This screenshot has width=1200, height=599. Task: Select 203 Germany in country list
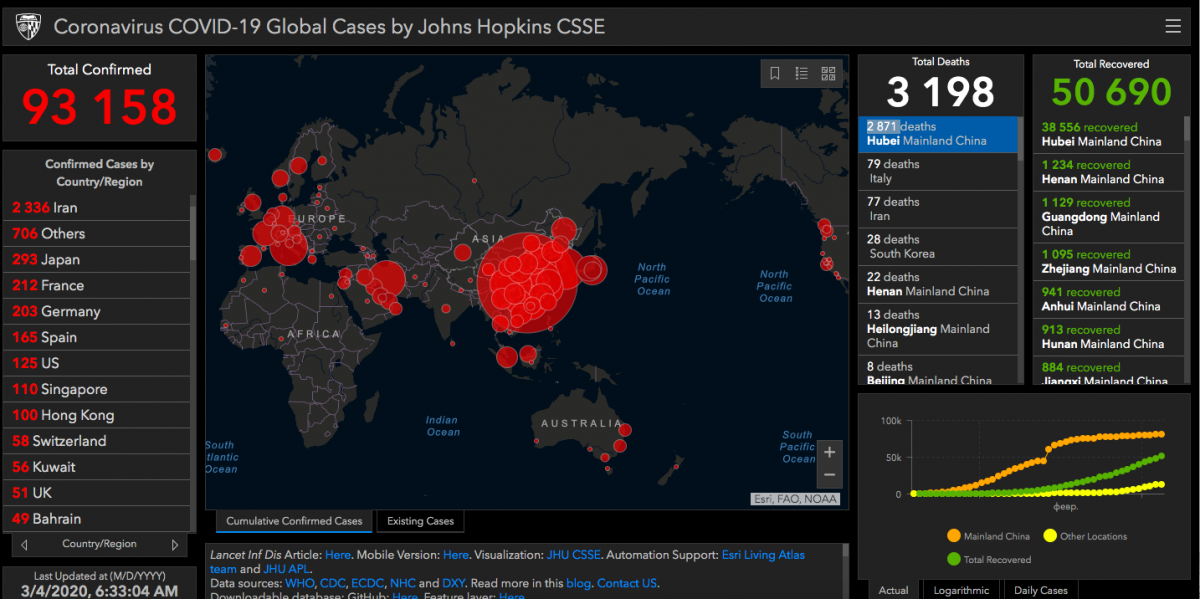point(96,312)
